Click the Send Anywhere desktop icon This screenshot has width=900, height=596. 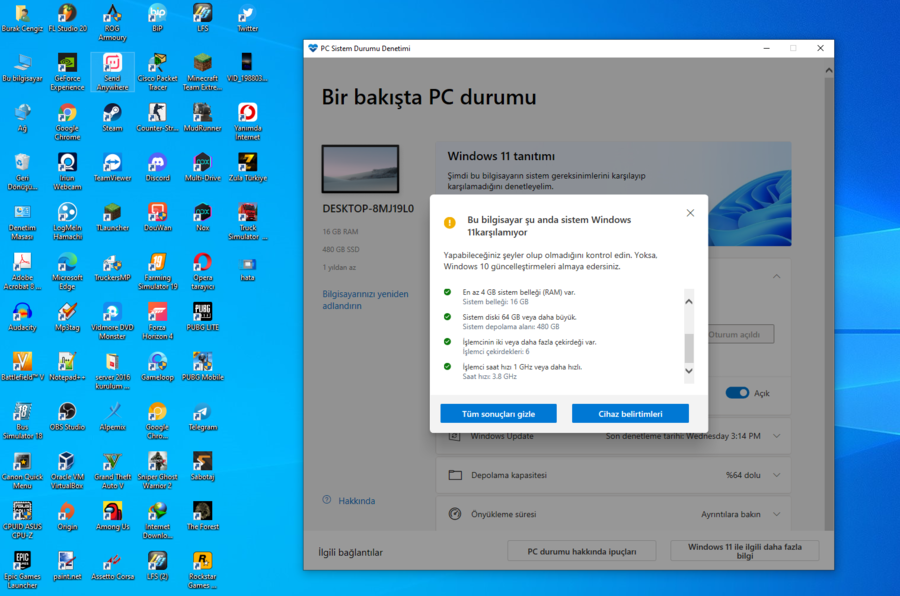click(x=112, y=72)
